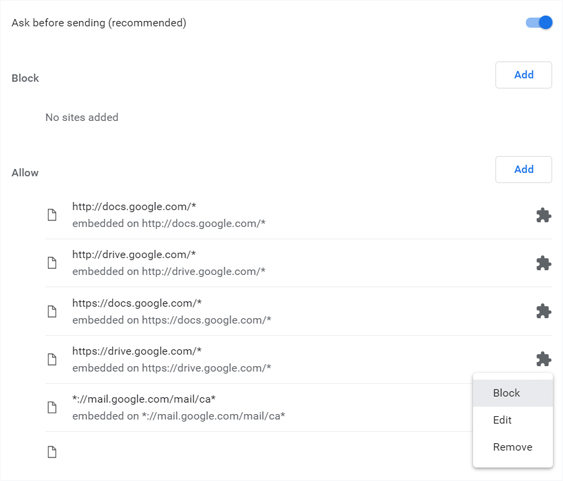
Task: Click page icon beside https://drive.google.com entry
Action: pyautogui.click(x=52, y=359)
